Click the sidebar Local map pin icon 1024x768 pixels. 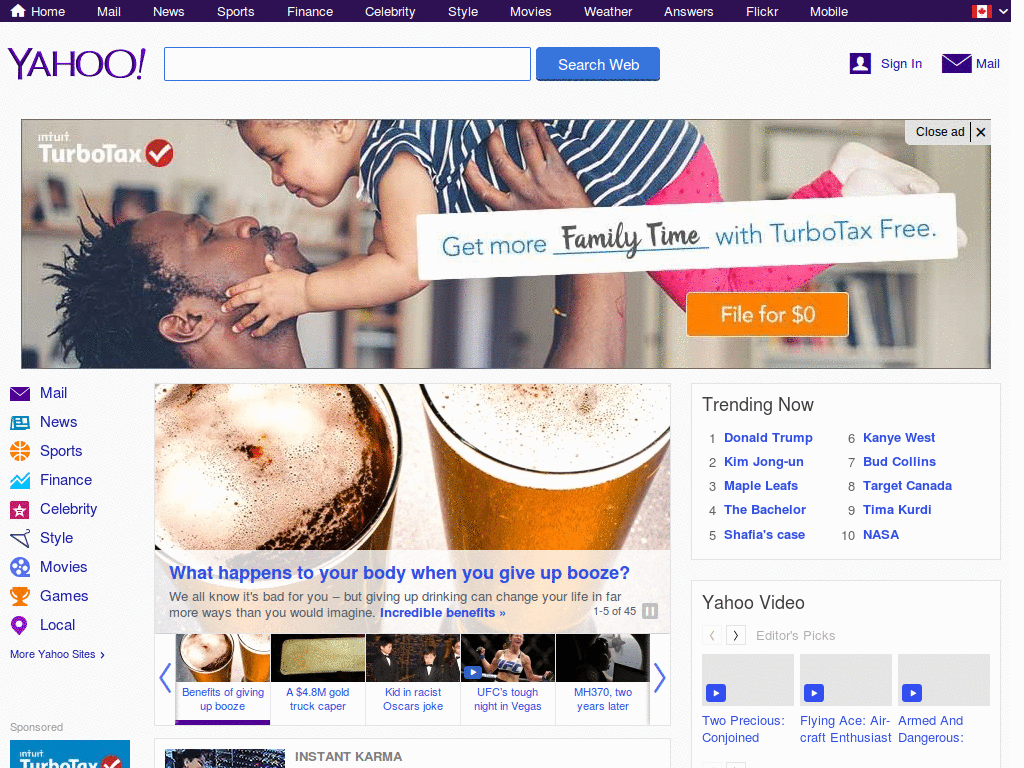(20, 626)
